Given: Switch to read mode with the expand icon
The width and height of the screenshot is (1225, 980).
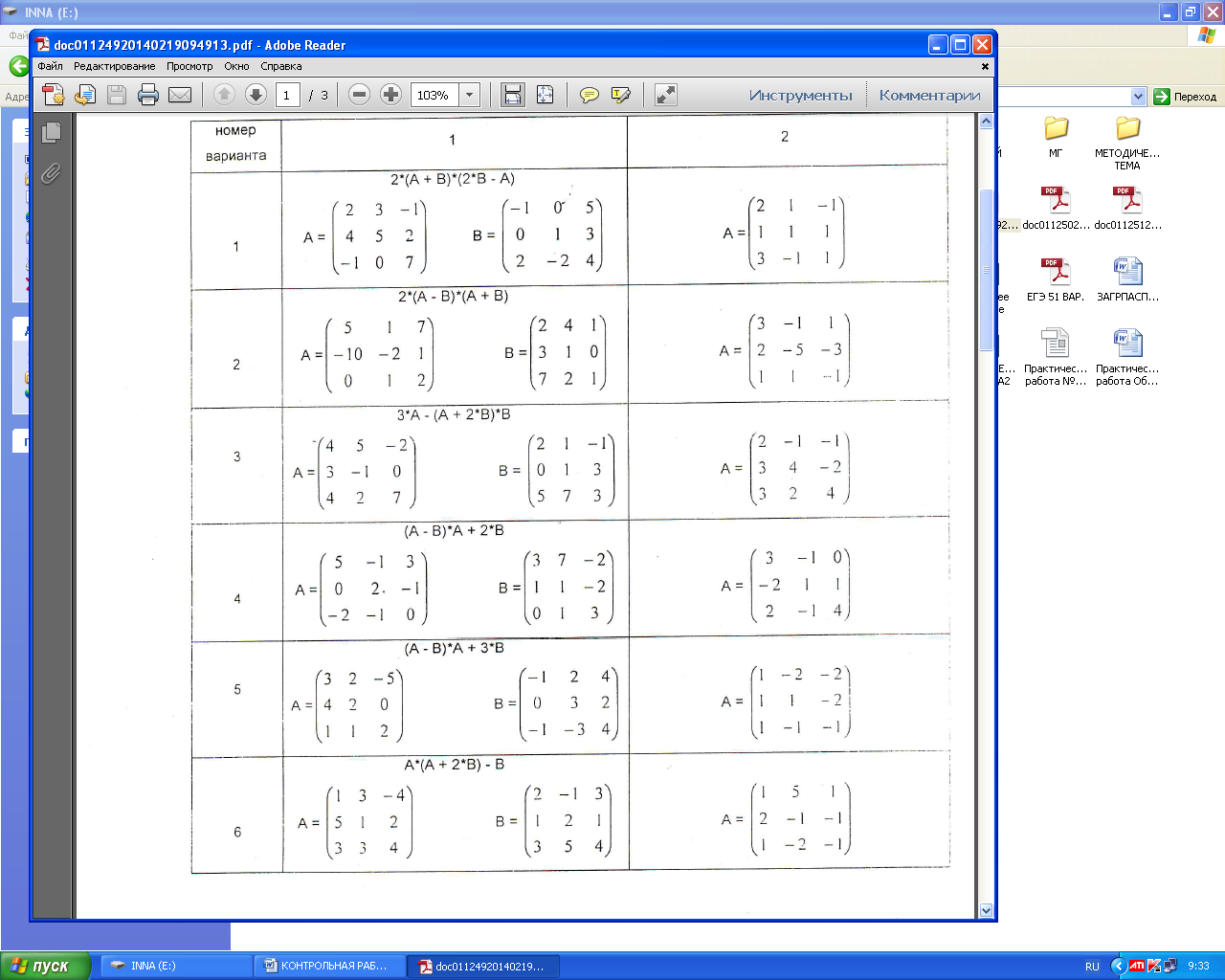Looking at the screenshot, I should tap(665, 95).
